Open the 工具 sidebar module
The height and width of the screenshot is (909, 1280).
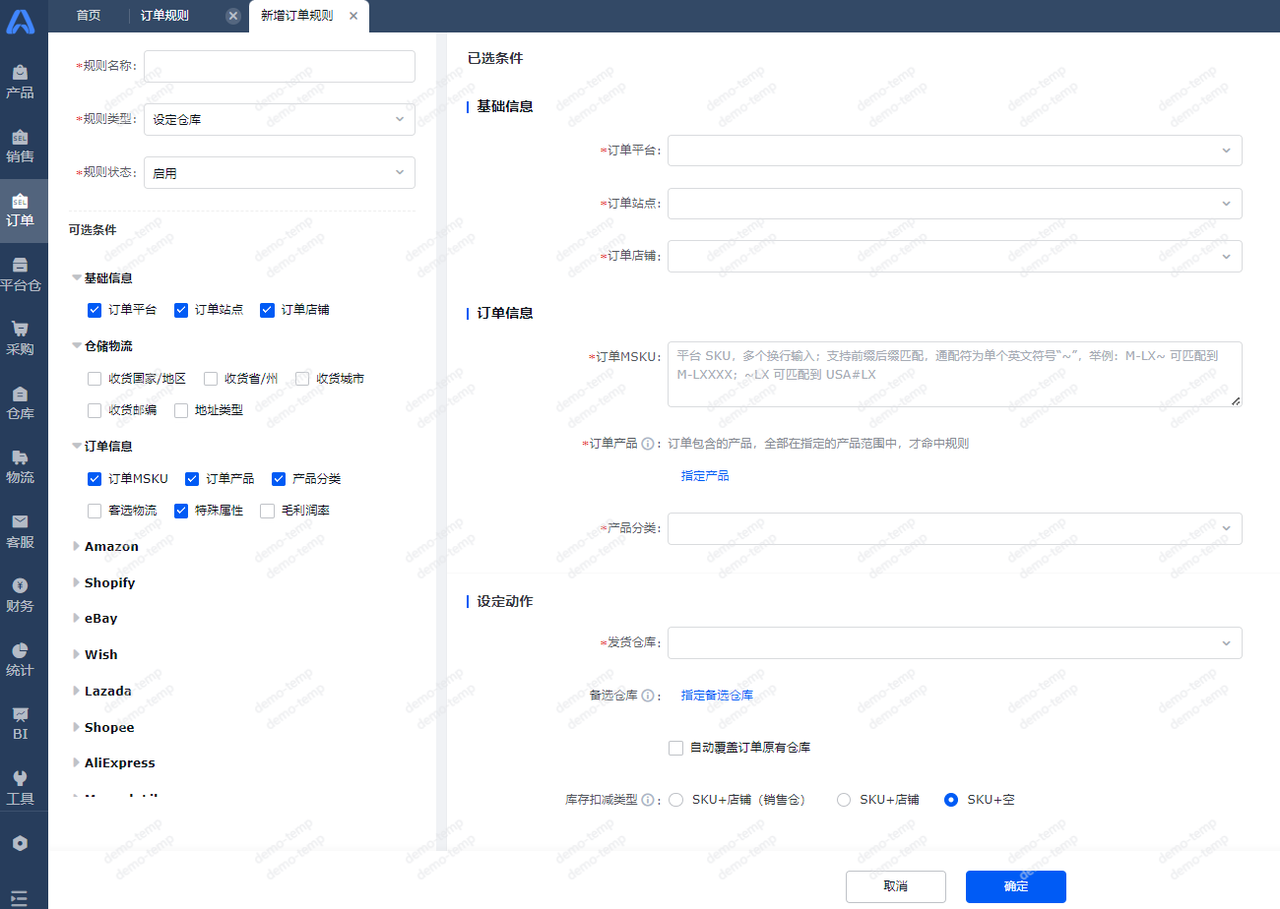coord(20,787)
